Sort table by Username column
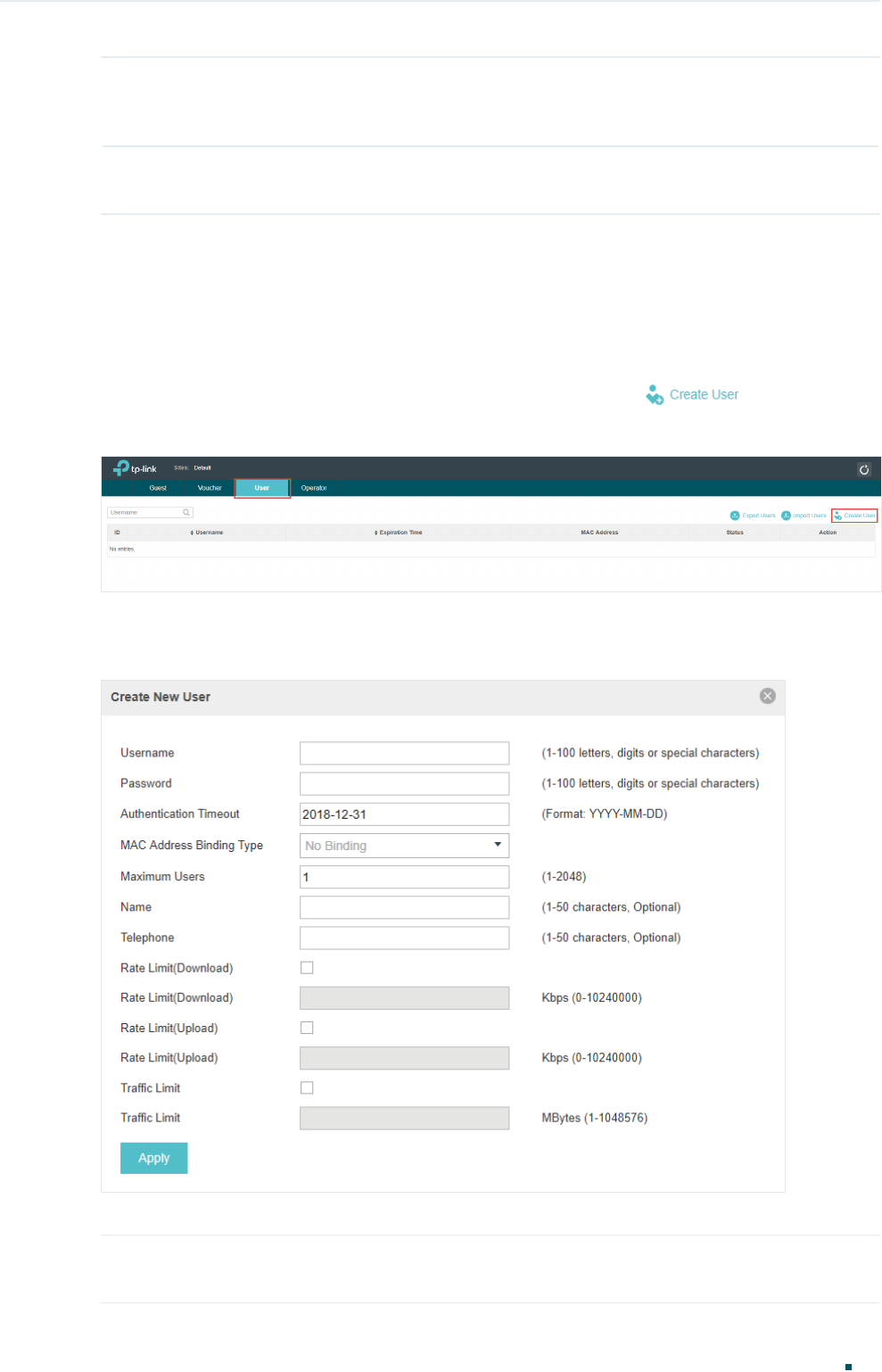 [207, 533]
